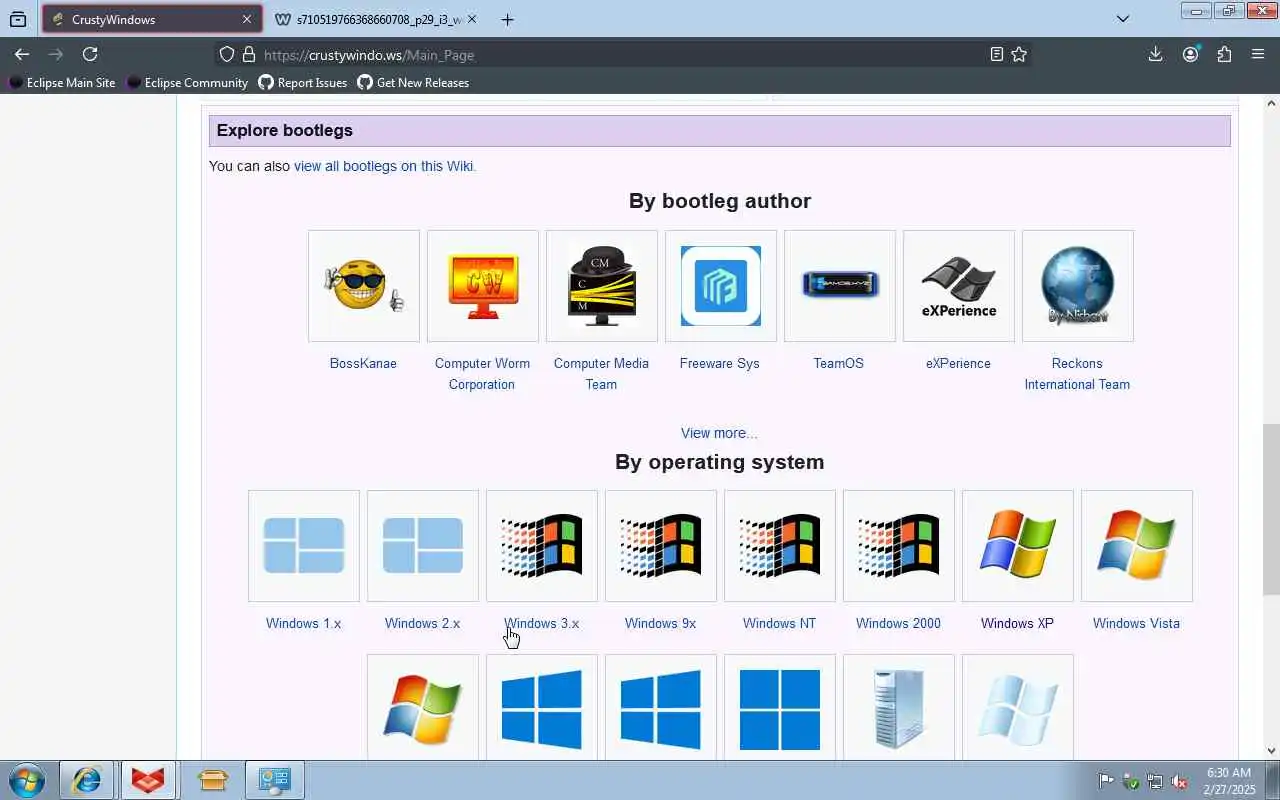Open the Windows Vista text link

1136,623
